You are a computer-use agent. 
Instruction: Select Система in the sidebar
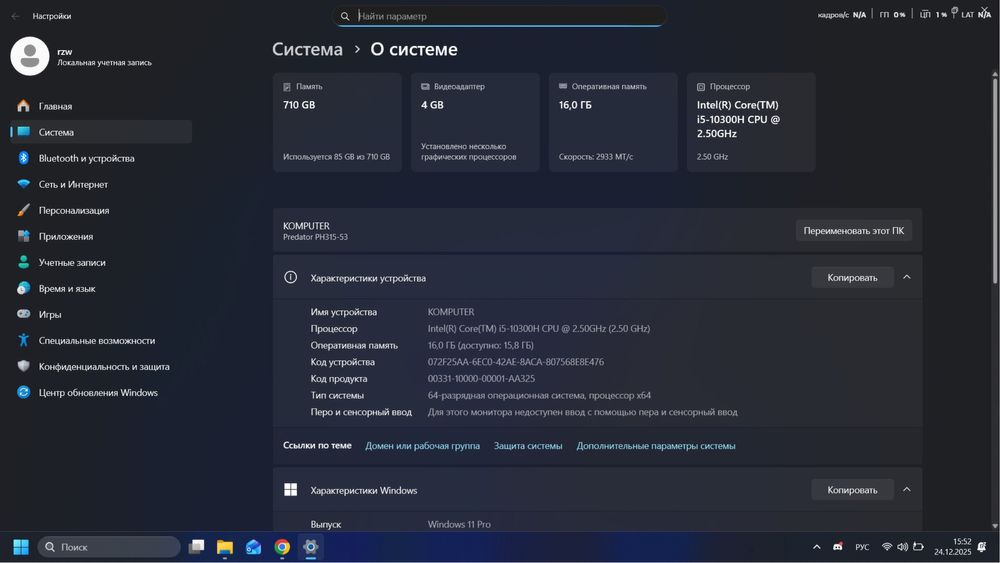(x=101, y=132)
